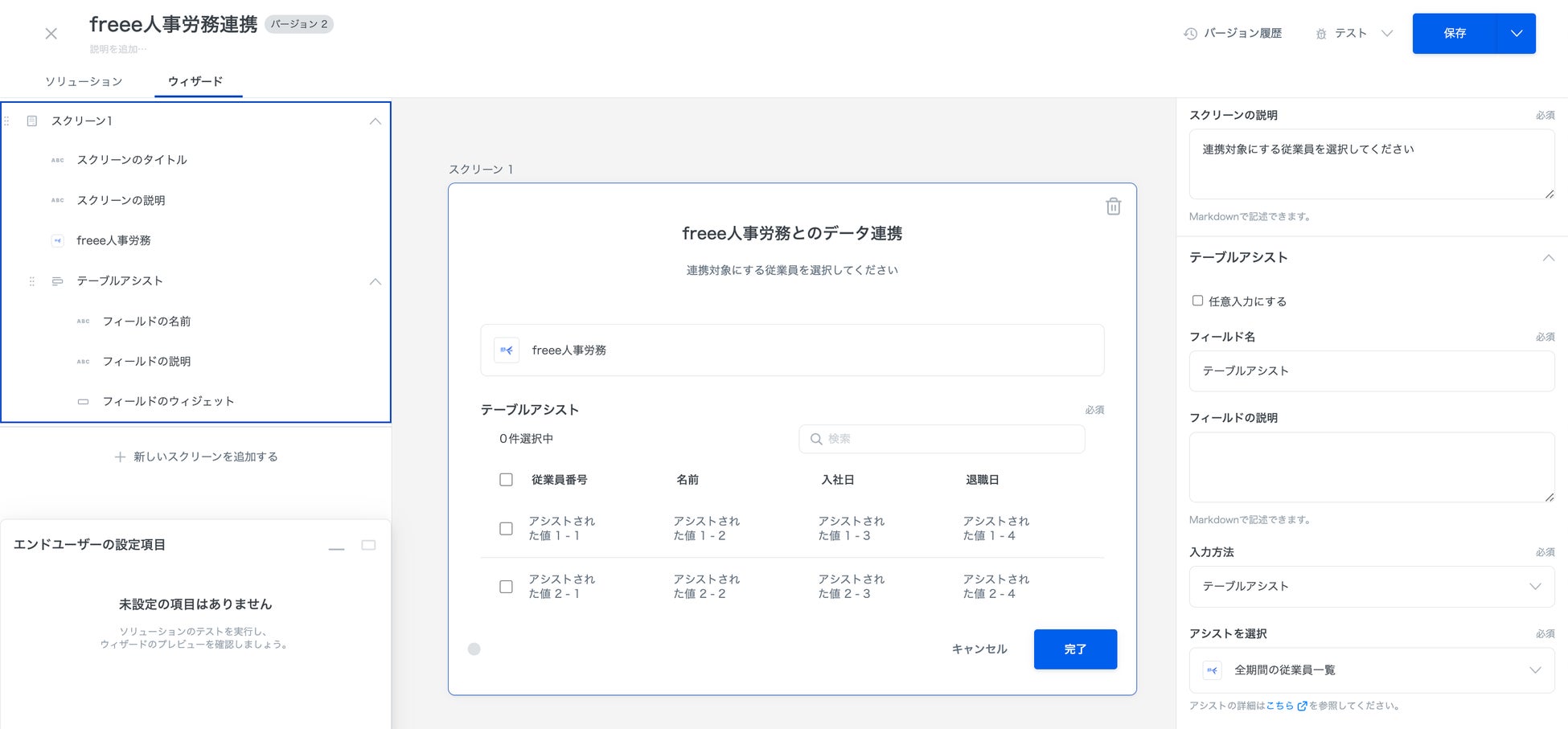The image size is (1568, 729).
Task: Click the 完了 button in preview
Action: coord(1075,649)
